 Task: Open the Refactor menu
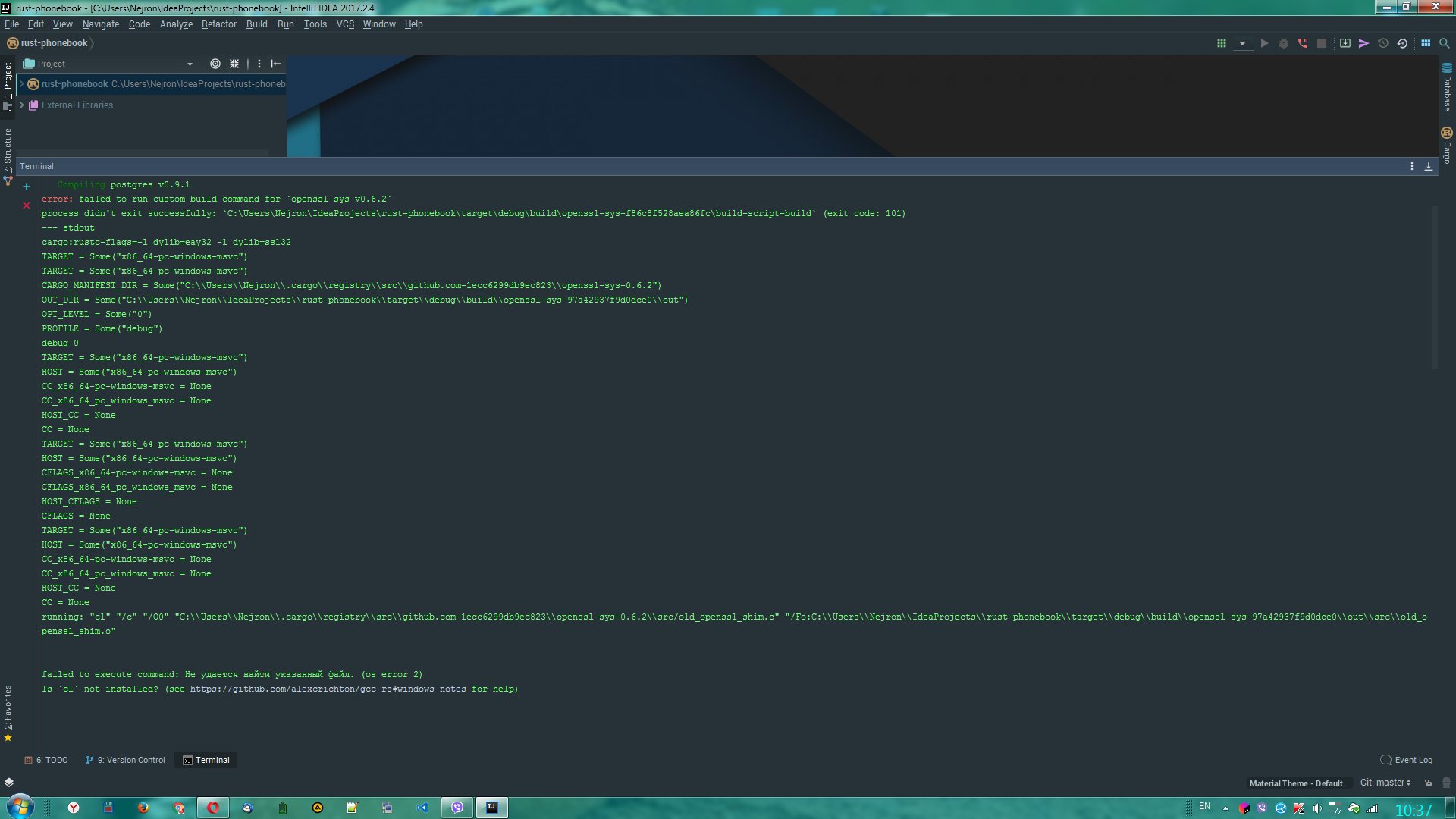[218, 24]
